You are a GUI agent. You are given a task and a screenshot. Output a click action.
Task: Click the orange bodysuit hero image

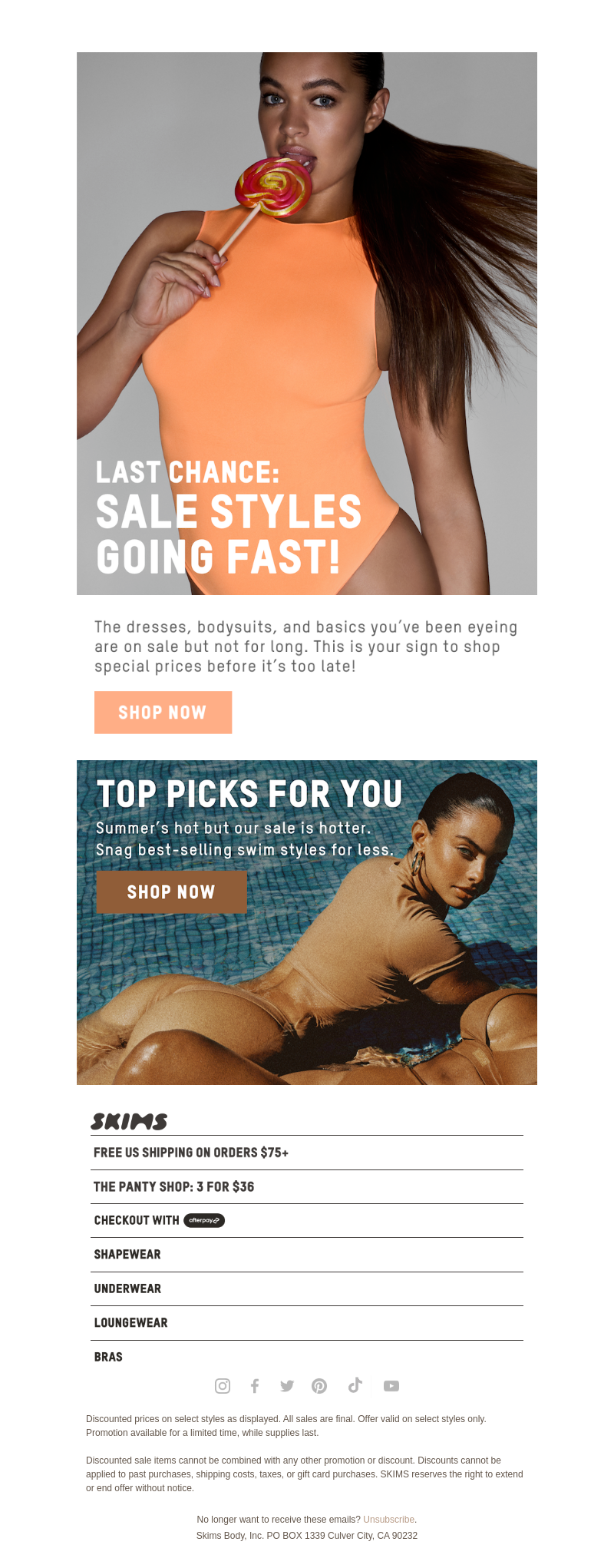[x=307, y=323]
